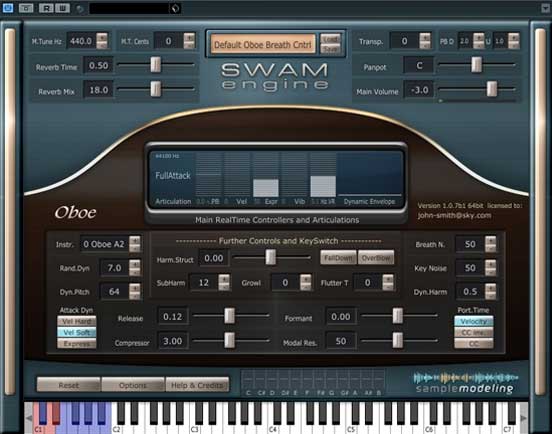Open Help & Credits

(x=197, y=385)
